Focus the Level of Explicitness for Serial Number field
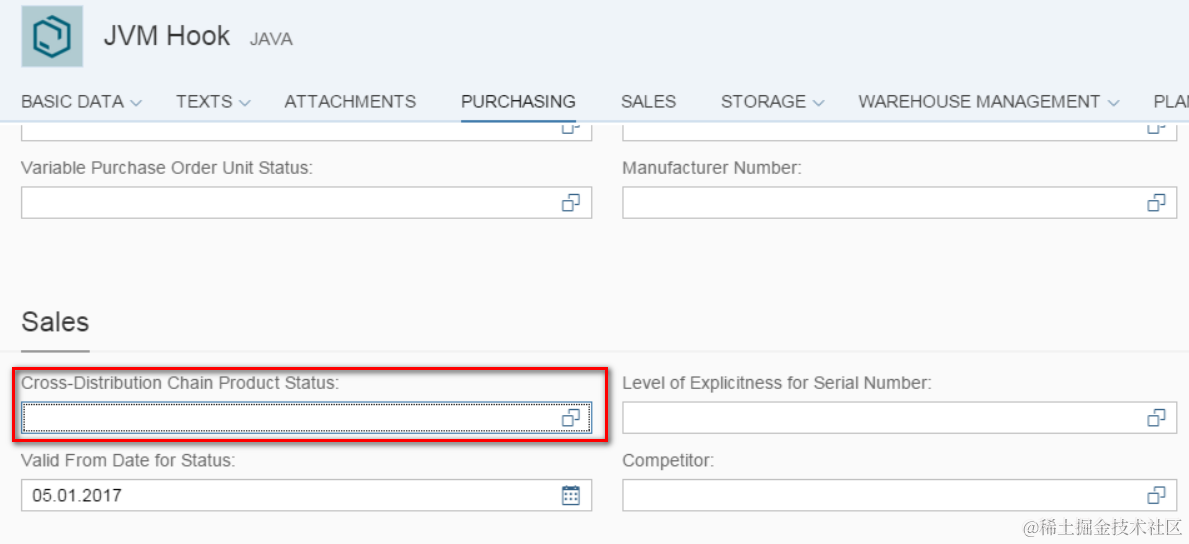Image resolution: width=1189 pixels, height=544 pixels. point(880,418)
